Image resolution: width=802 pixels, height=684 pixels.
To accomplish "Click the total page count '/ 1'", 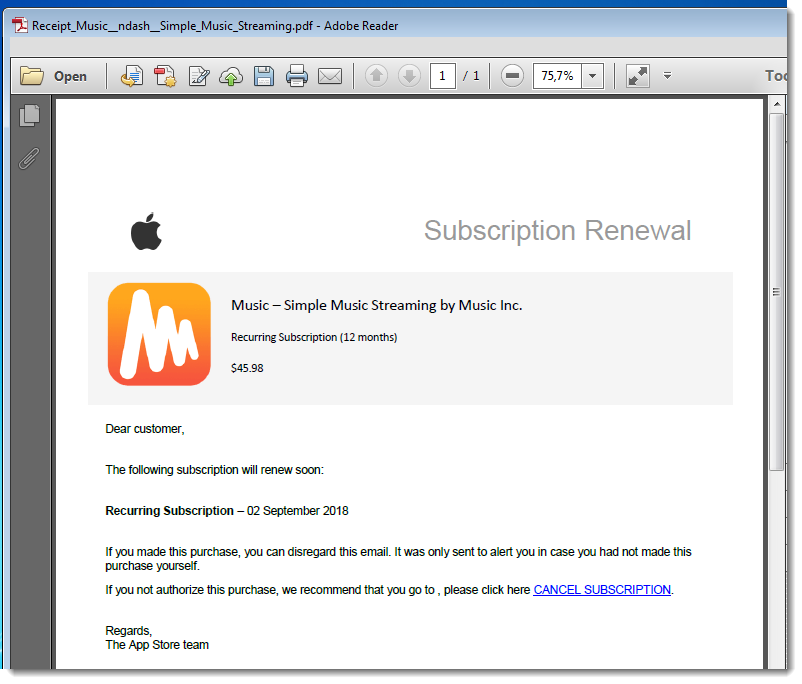I will [471, 76].
